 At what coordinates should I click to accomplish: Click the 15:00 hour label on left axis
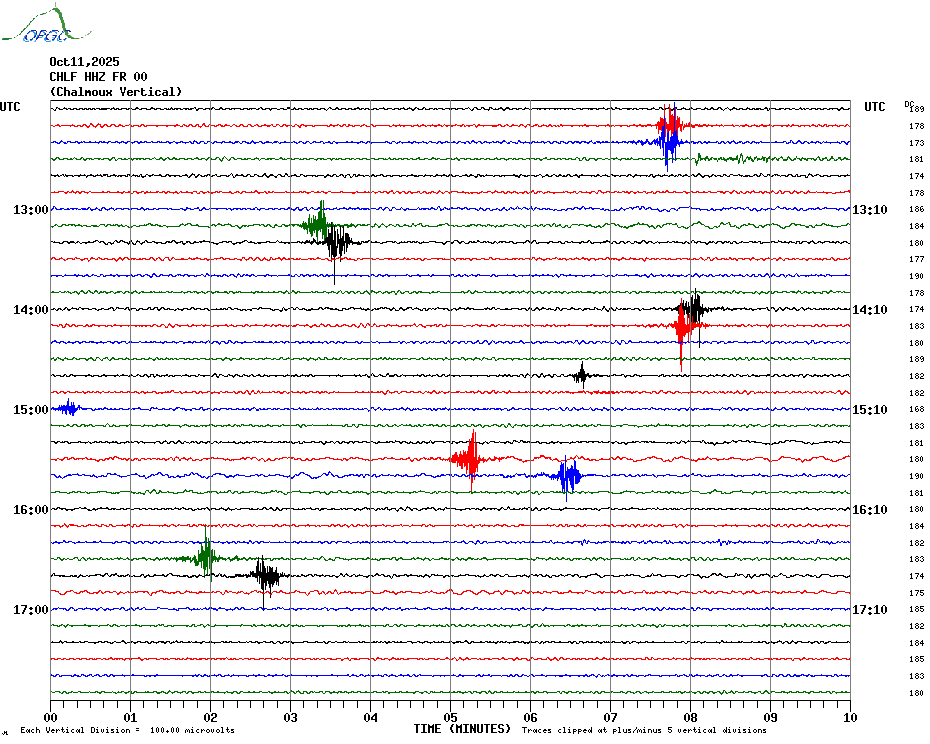(31, 410)
